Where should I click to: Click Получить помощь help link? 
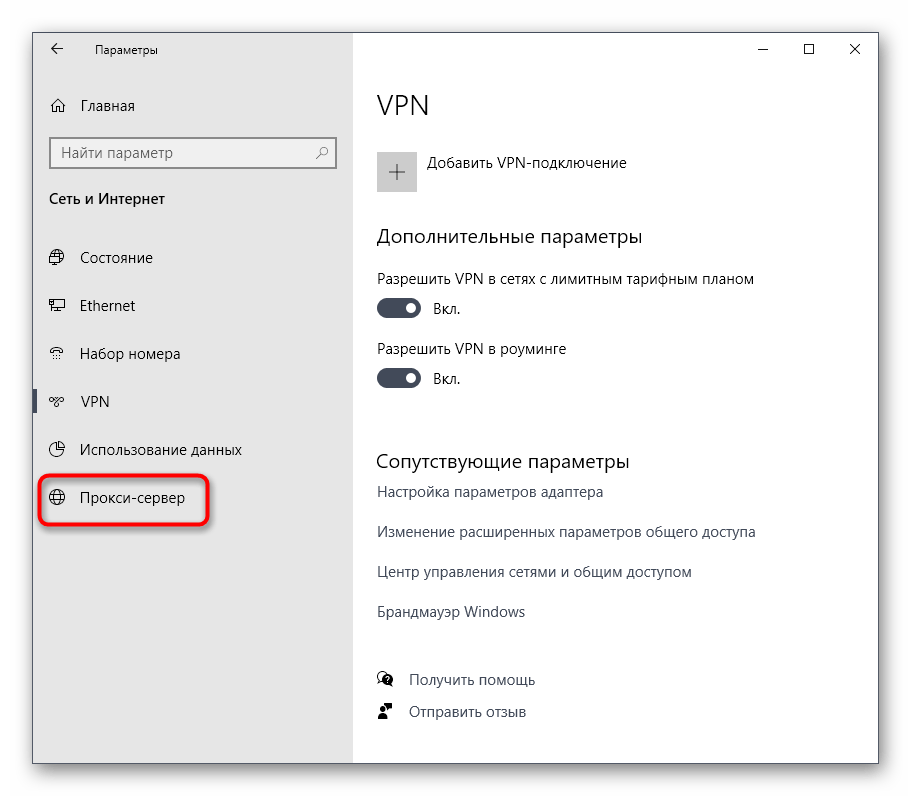472,680
